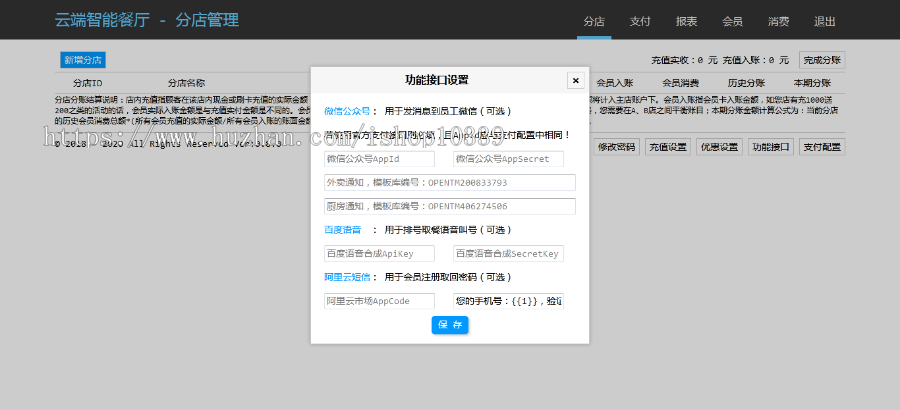This screenshot has width=900, height=410.
Task: Click the 保存 button
Action: (450, 325)
